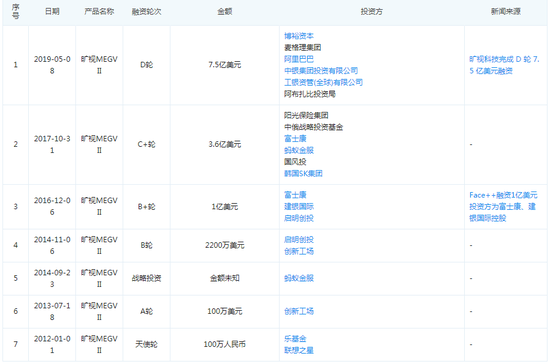Select the 3.6亿美元 amount cell

pyautogui.click(x=225, y=144)
